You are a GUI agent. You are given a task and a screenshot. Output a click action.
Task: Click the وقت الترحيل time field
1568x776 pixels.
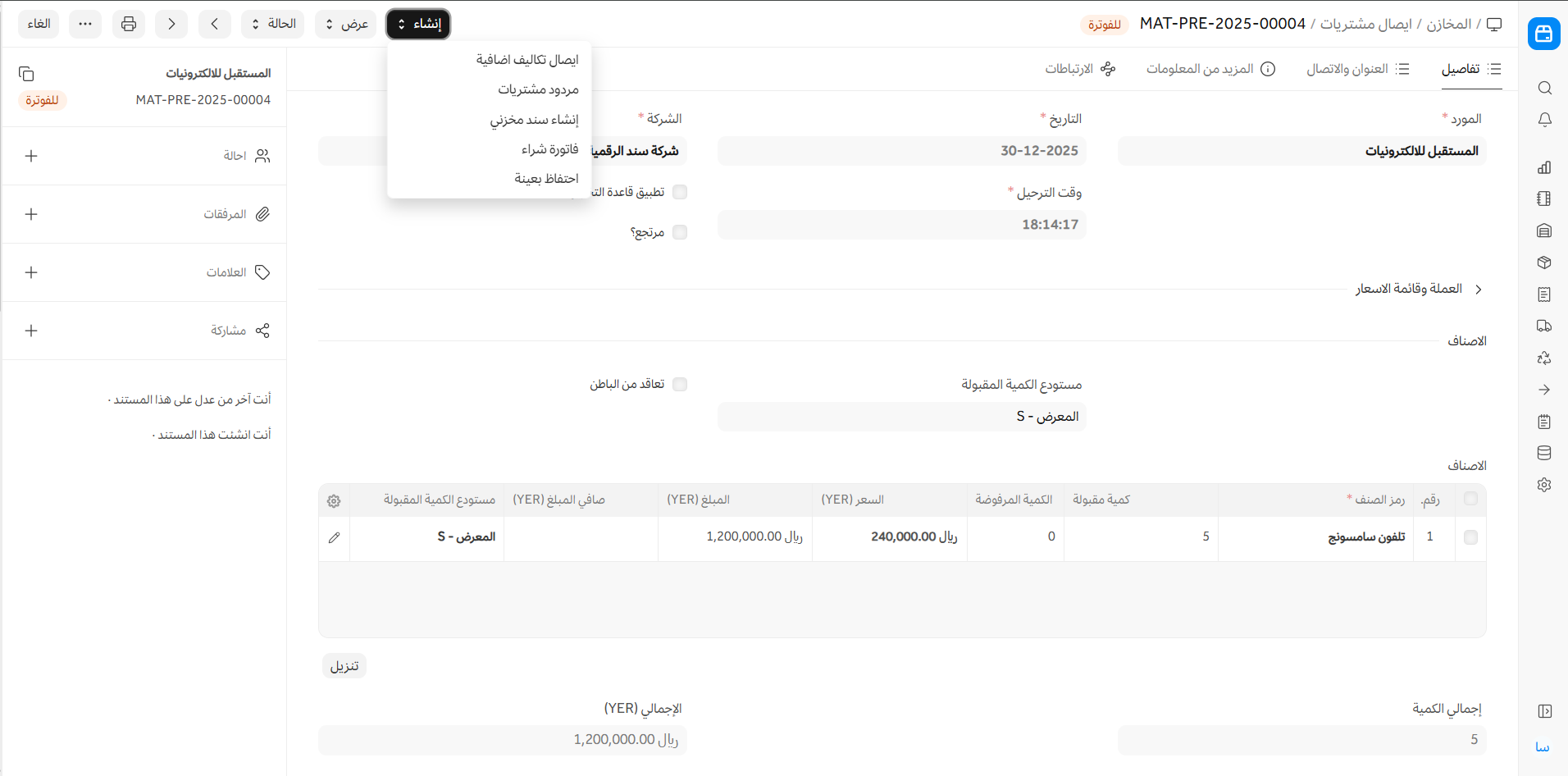901,225
